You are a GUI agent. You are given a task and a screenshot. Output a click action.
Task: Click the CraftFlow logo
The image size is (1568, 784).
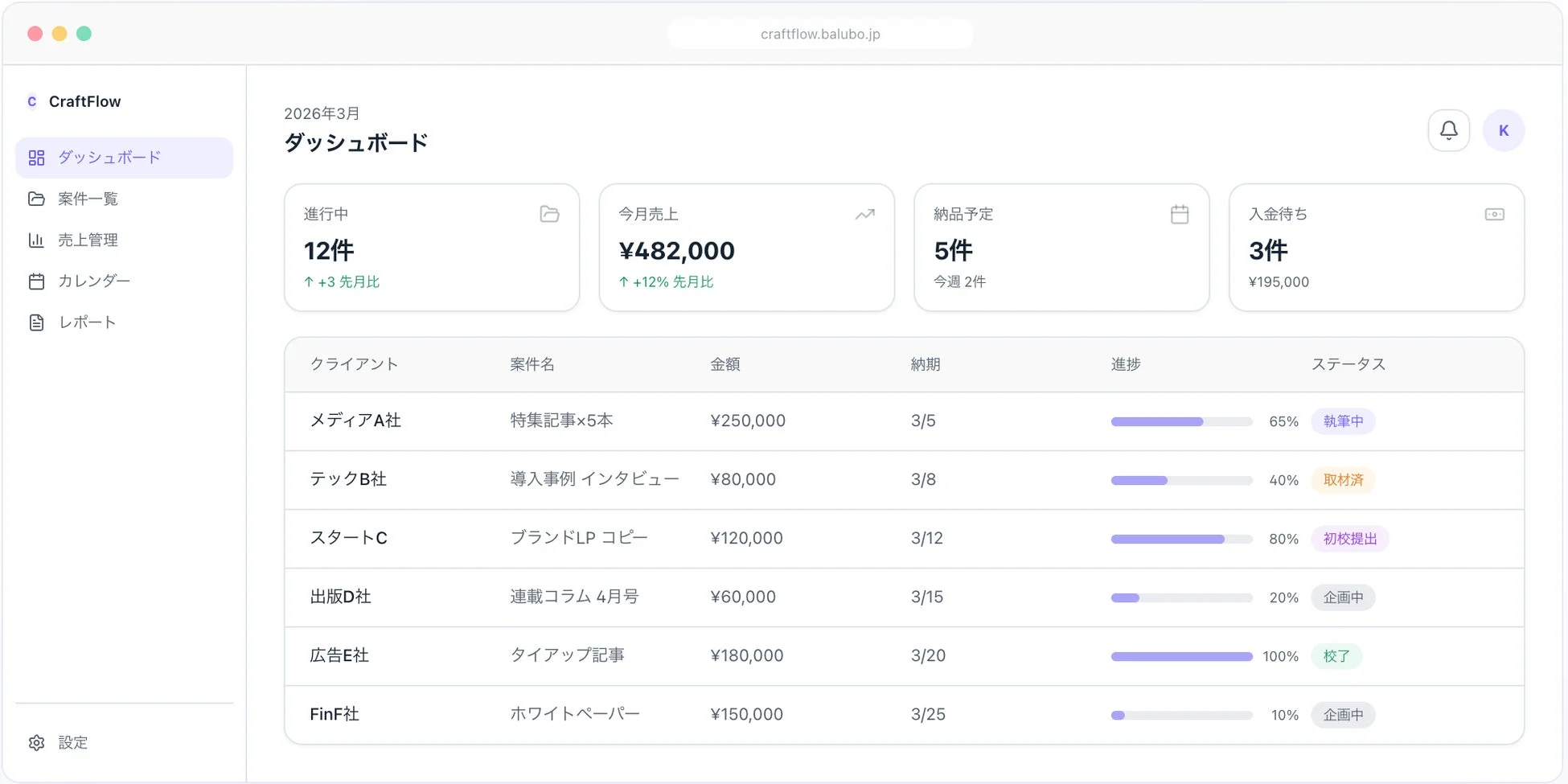[74, 101]
